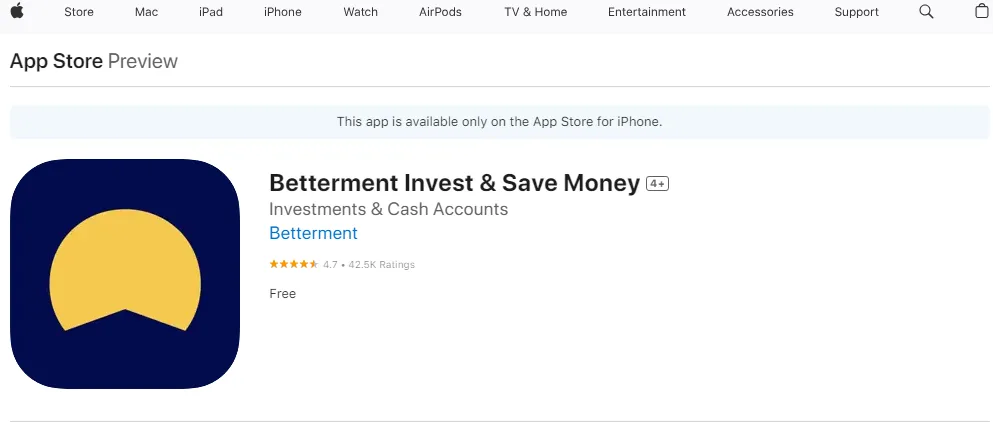
Task: Click the Betterment app icon
Action: point(125,274)
